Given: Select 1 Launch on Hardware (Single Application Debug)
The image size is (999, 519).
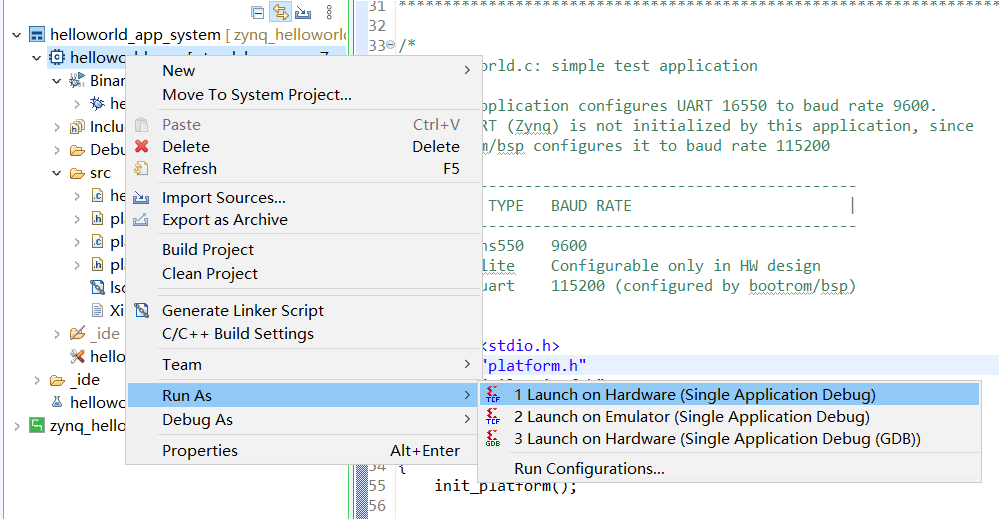Looking at the screenshot, I should (729, 395).
